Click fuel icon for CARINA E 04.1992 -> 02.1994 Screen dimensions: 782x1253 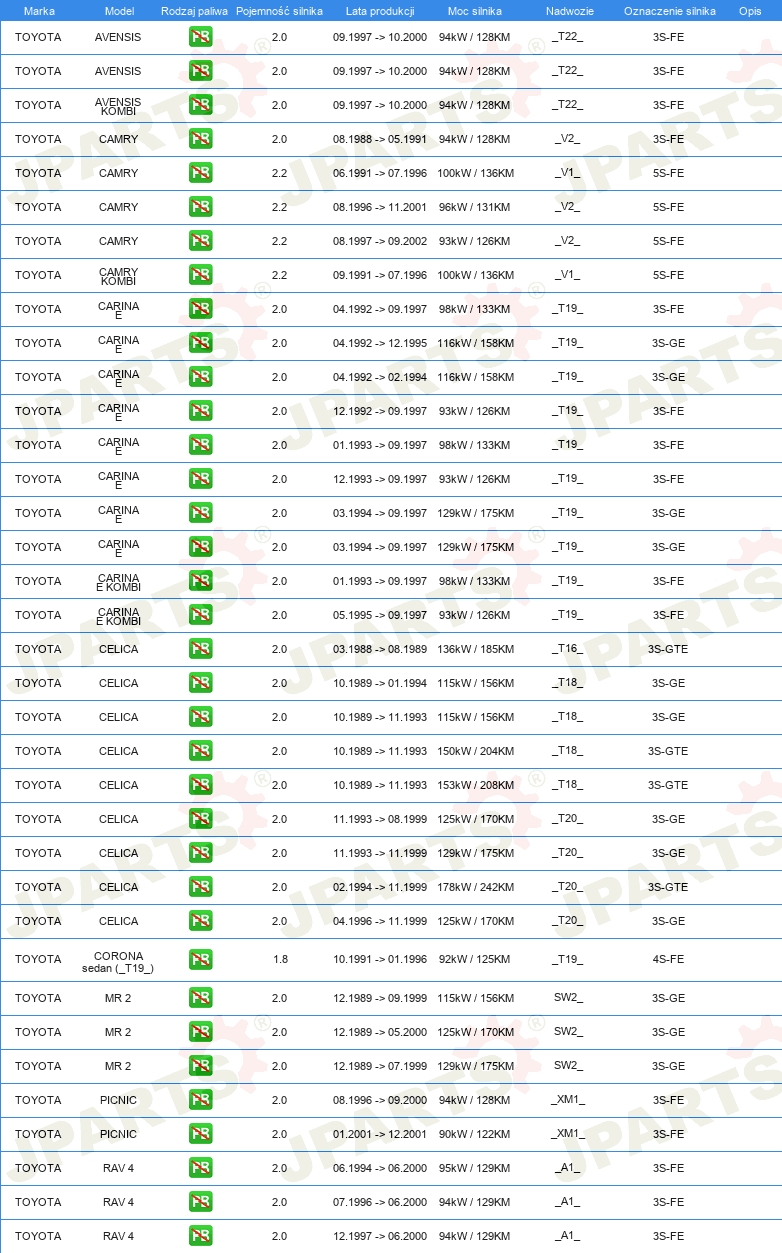[201, 377]
